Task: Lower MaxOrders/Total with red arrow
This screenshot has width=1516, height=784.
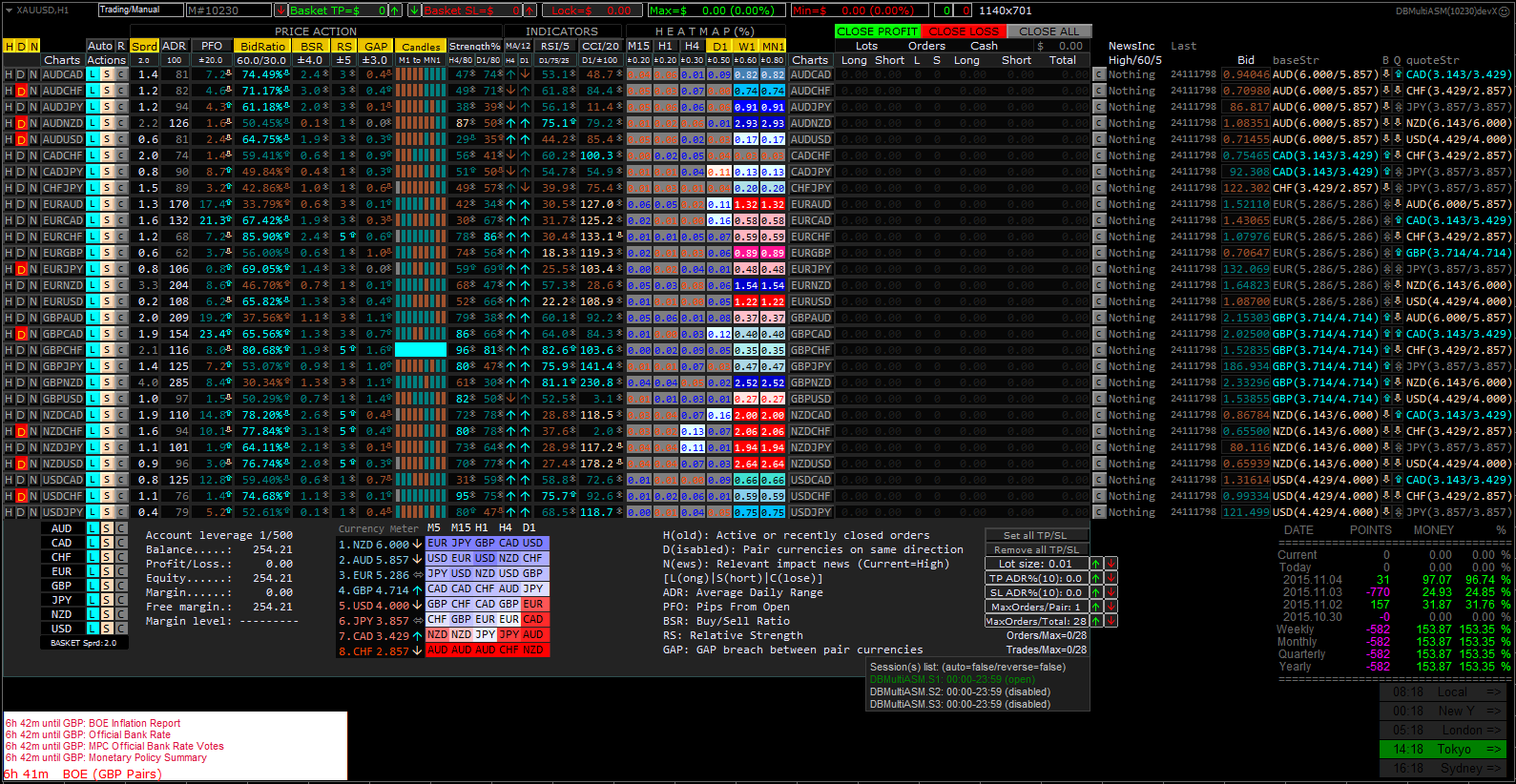Action: [1111, 621]
